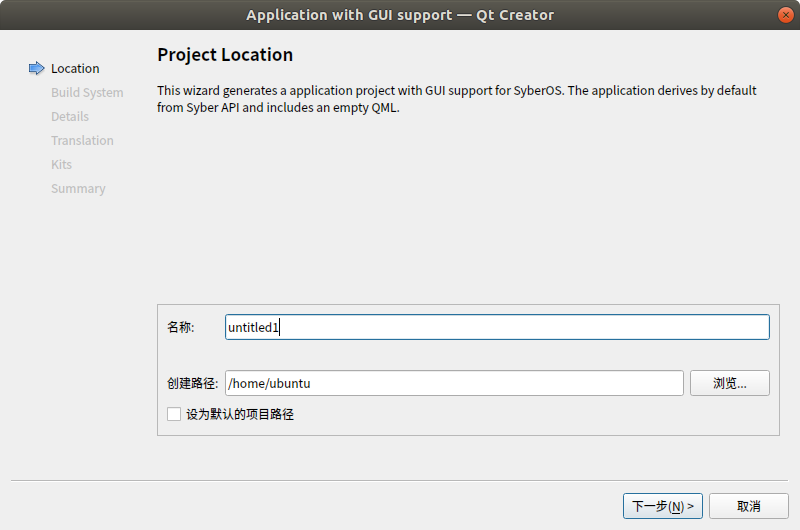Click the Project Location heading
Image resolution: width=800 pixels, height=530 pixels.
[225, 55]
